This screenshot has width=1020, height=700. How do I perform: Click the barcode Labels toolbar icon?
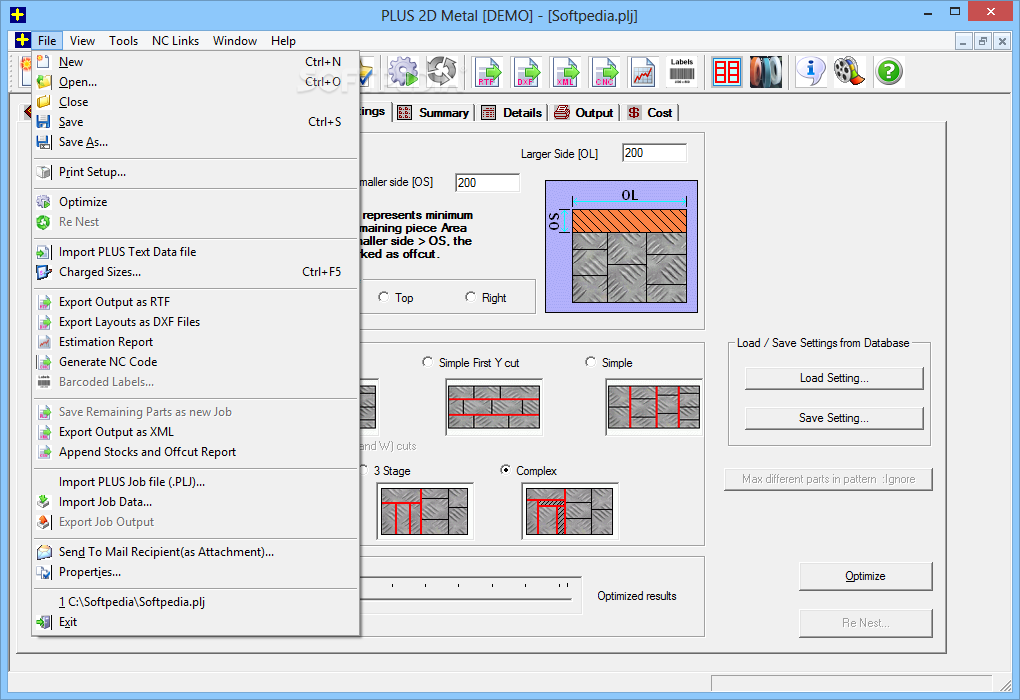[x=682, y=72]
